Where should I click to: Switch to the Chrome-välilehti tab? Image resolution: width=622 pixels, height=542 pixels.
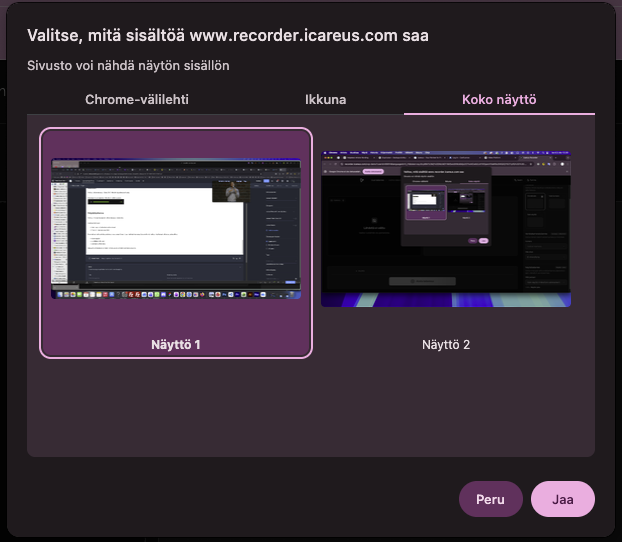click(x=136, y=99)
